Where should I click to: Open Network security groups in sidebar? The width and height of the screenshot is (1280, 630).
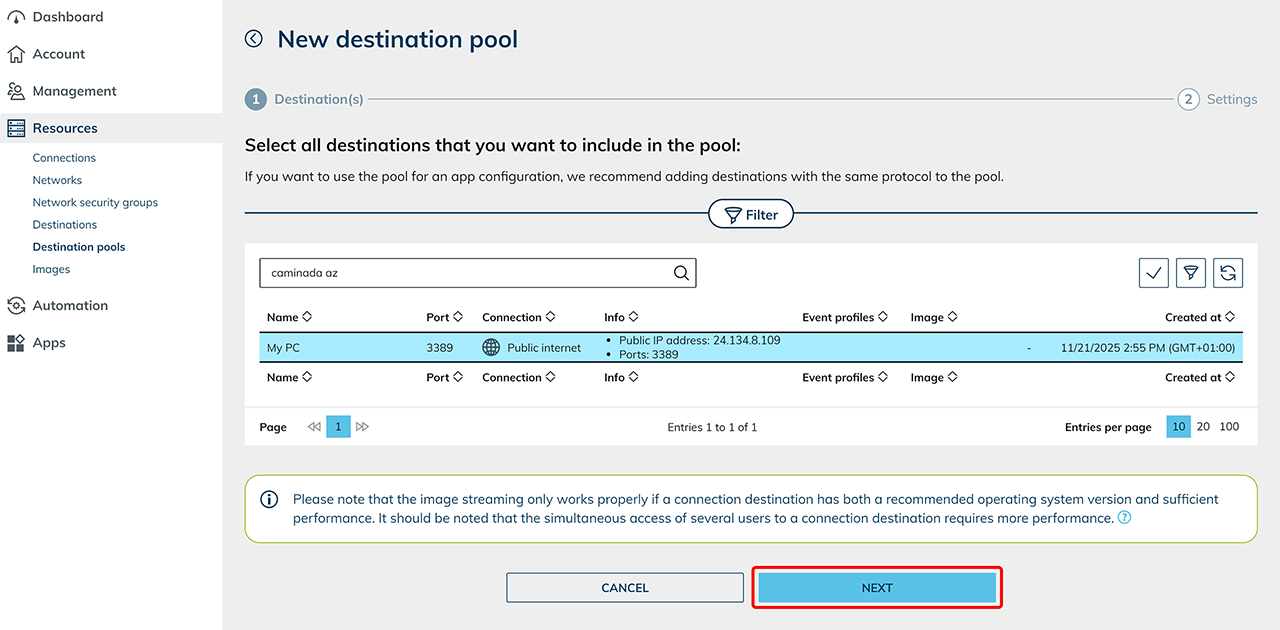pos(95,203)
